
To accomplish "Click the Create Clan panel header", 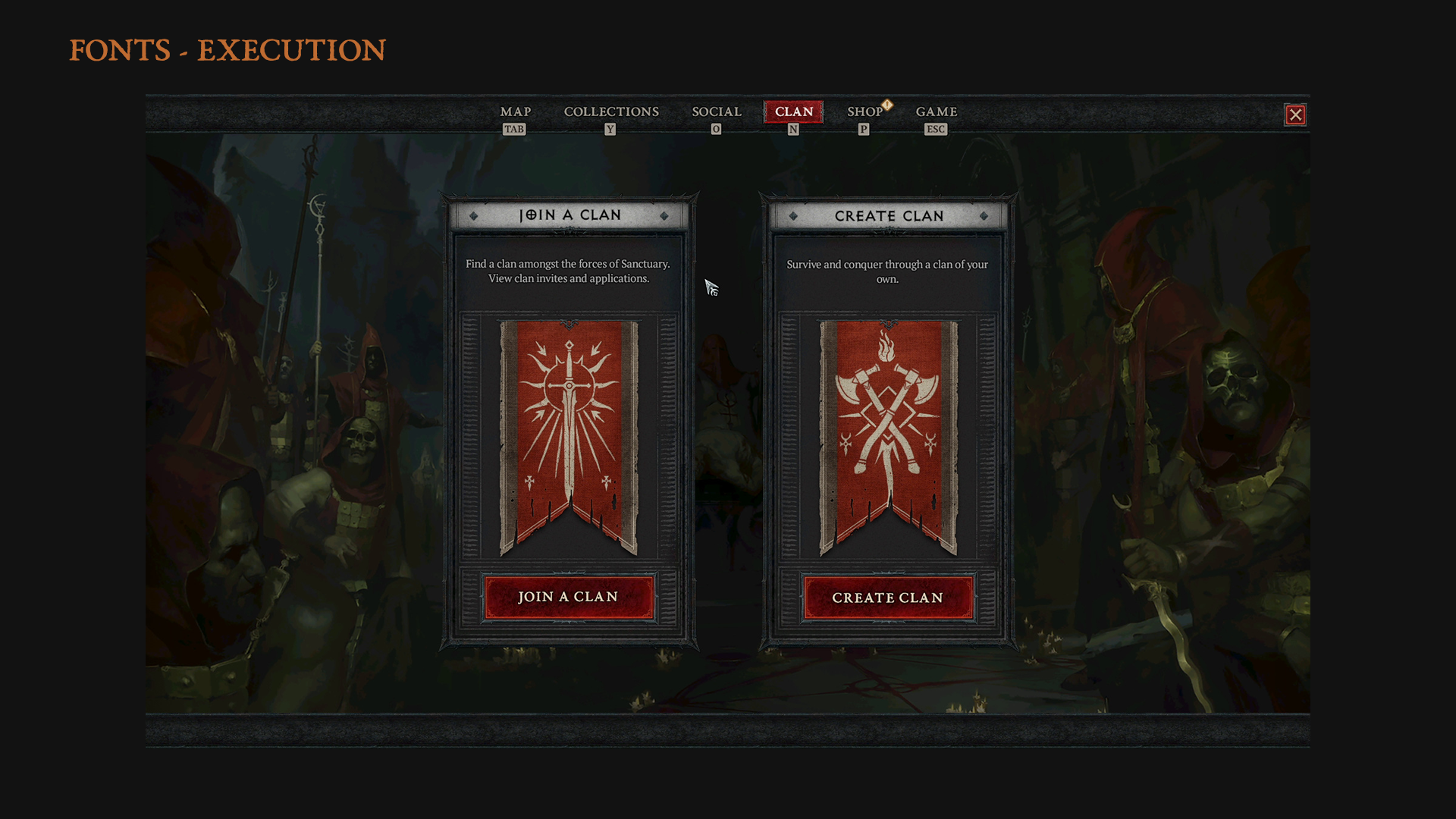I will coord(889,216).
